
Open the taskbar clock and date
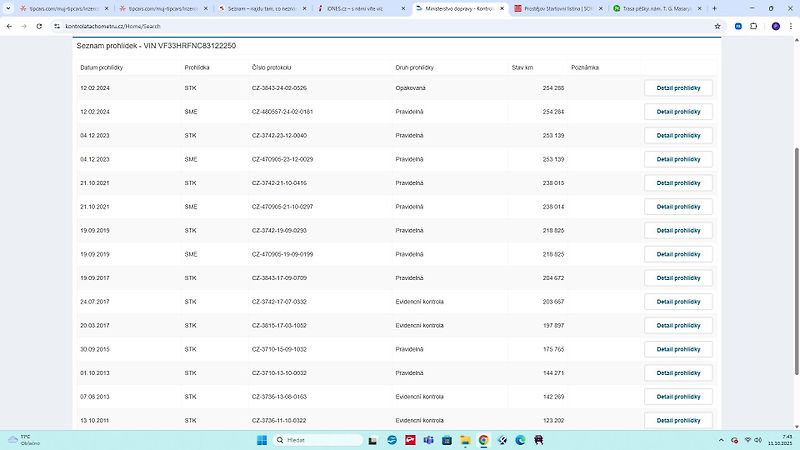pyautogui.click(x=780, y=440)
